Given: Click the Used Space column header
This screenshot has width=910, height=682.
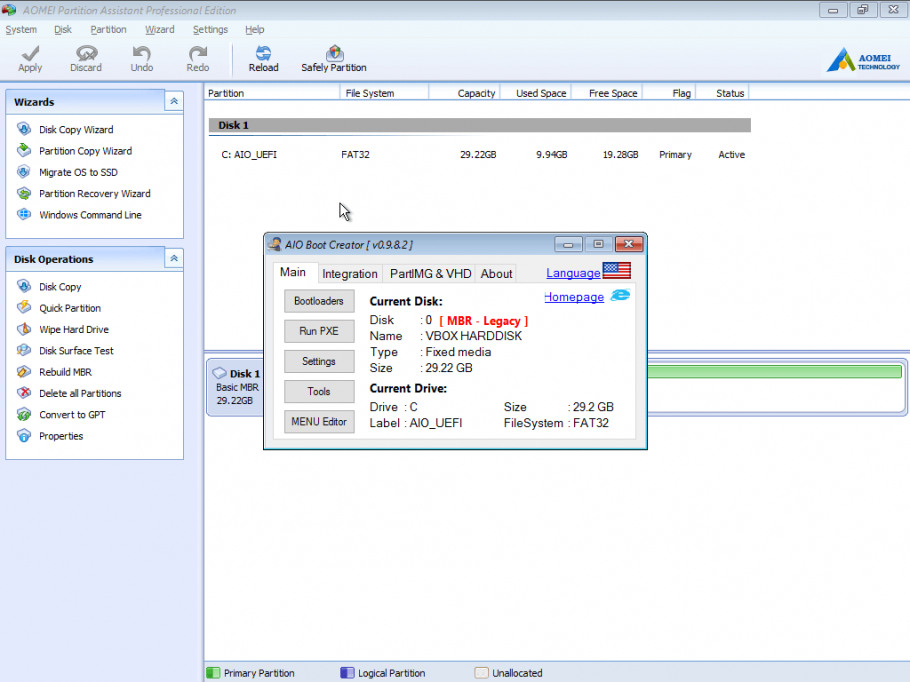Looking at the screenshot, I should pos(536,93).
